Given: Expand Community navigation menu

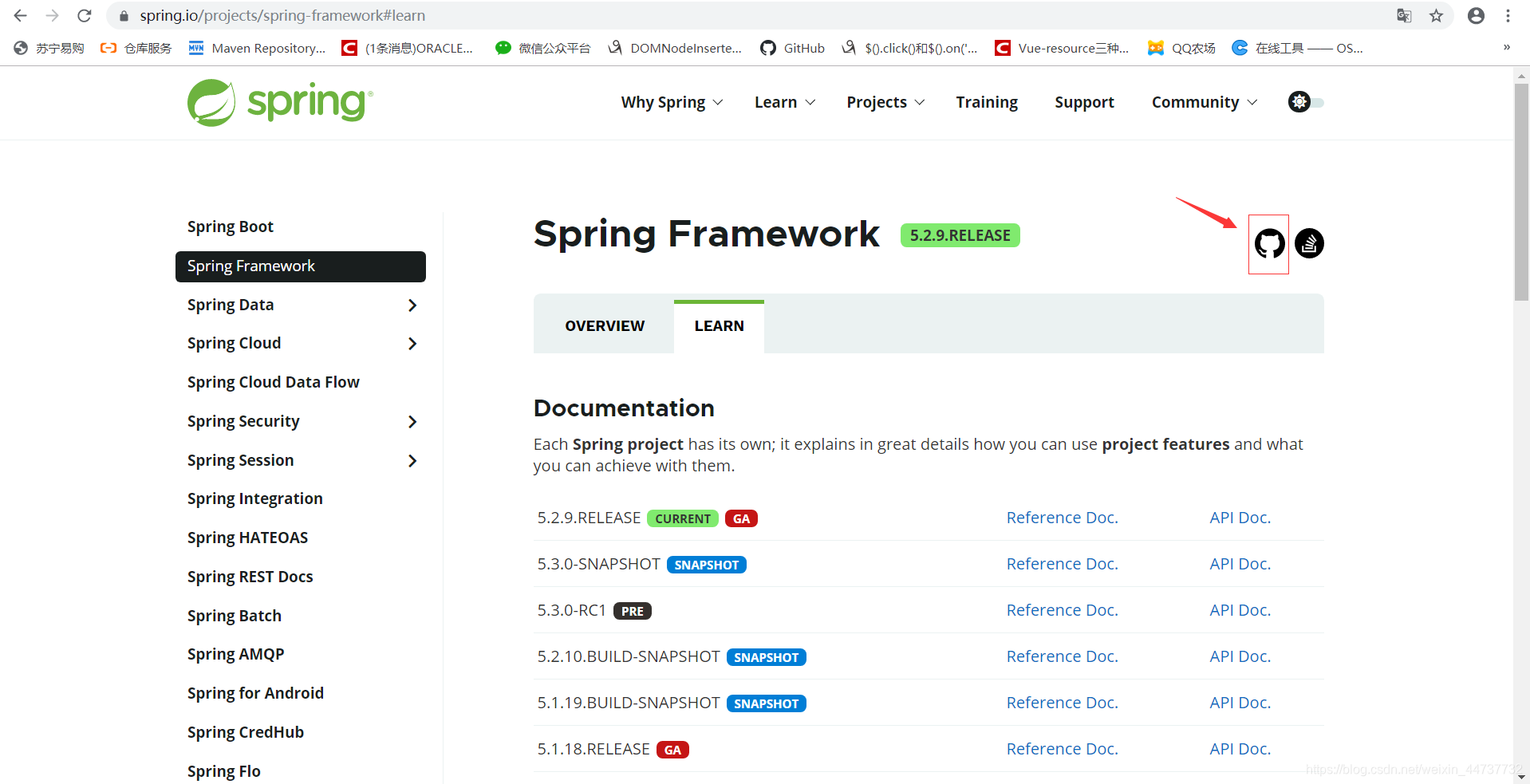Looking at the screenshot, I should (1205, 102).
